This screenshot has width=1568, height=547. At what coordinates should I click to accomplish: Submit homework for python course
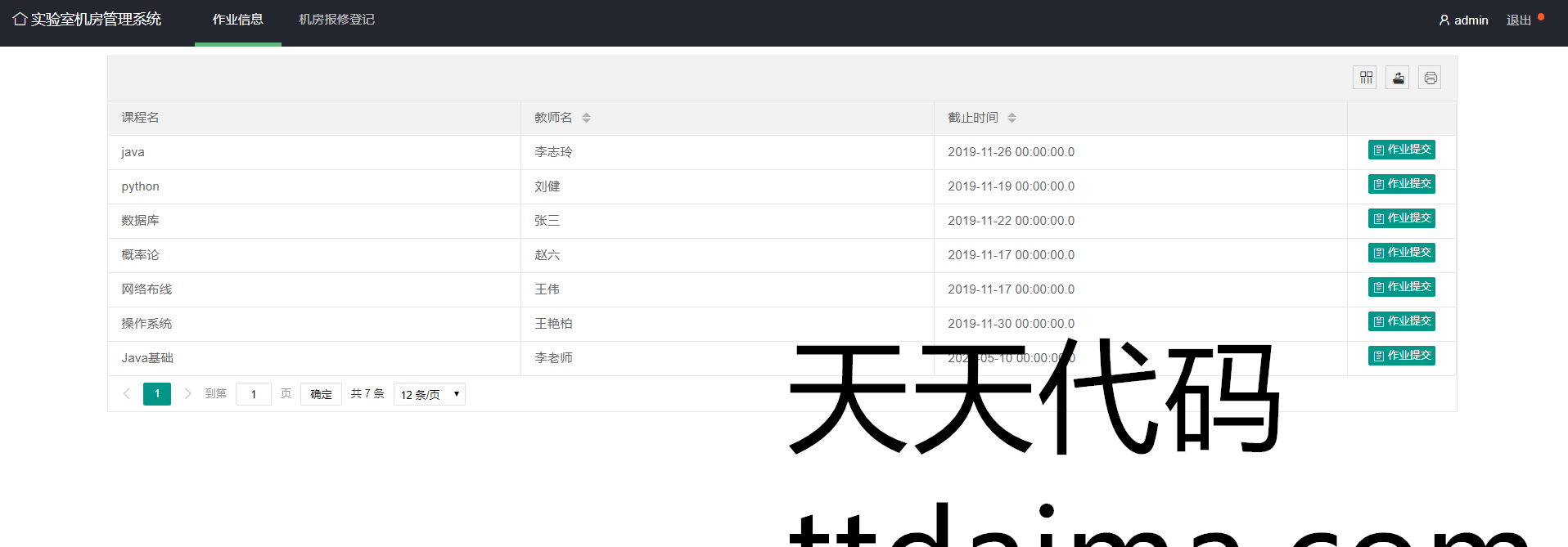point(1401,184)
